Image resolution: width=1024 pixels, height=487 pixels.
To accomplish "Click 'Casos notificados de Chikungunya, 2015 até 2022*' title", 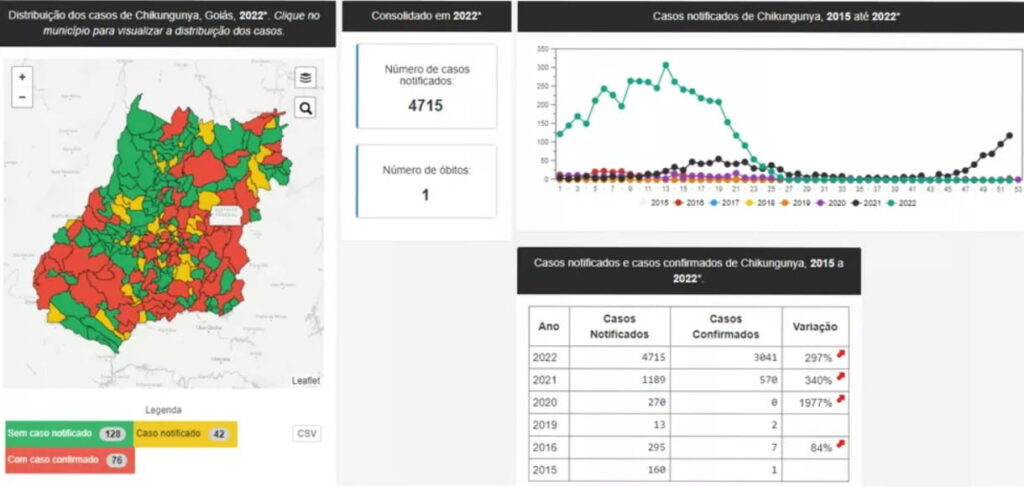I will pos(776,16).
